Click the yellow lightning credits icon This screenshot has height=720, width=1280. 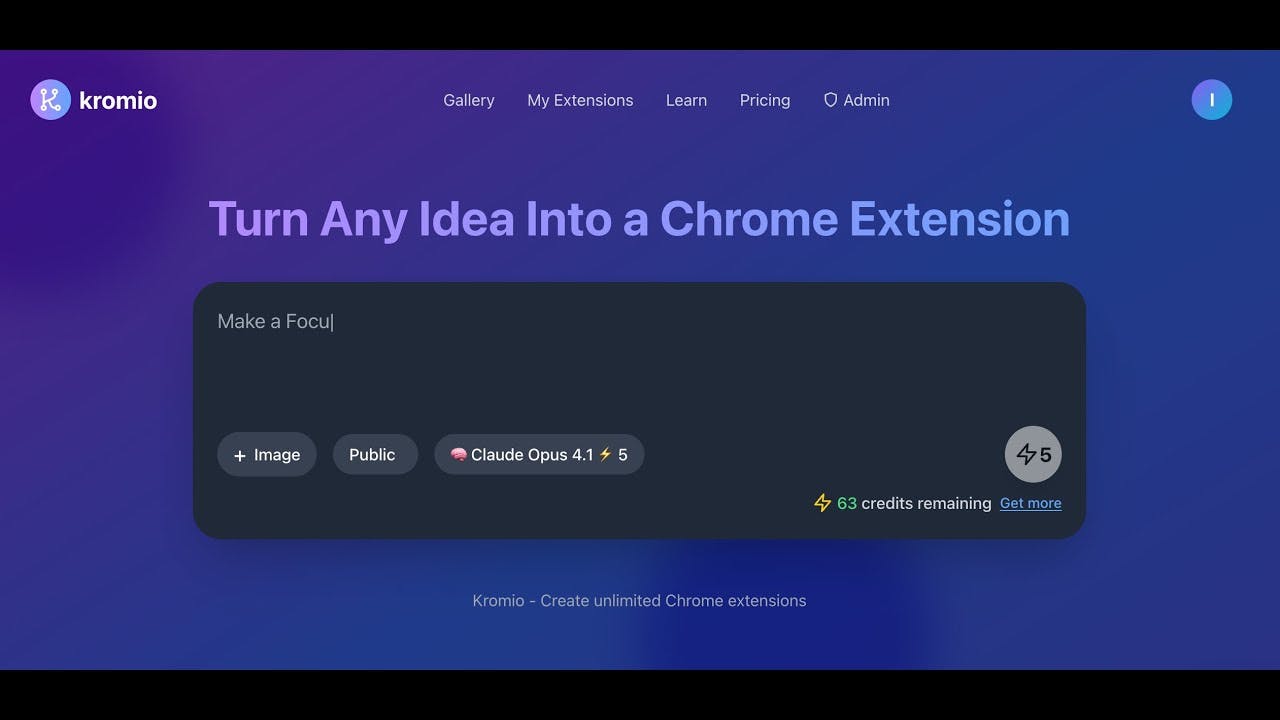(823, 503)
